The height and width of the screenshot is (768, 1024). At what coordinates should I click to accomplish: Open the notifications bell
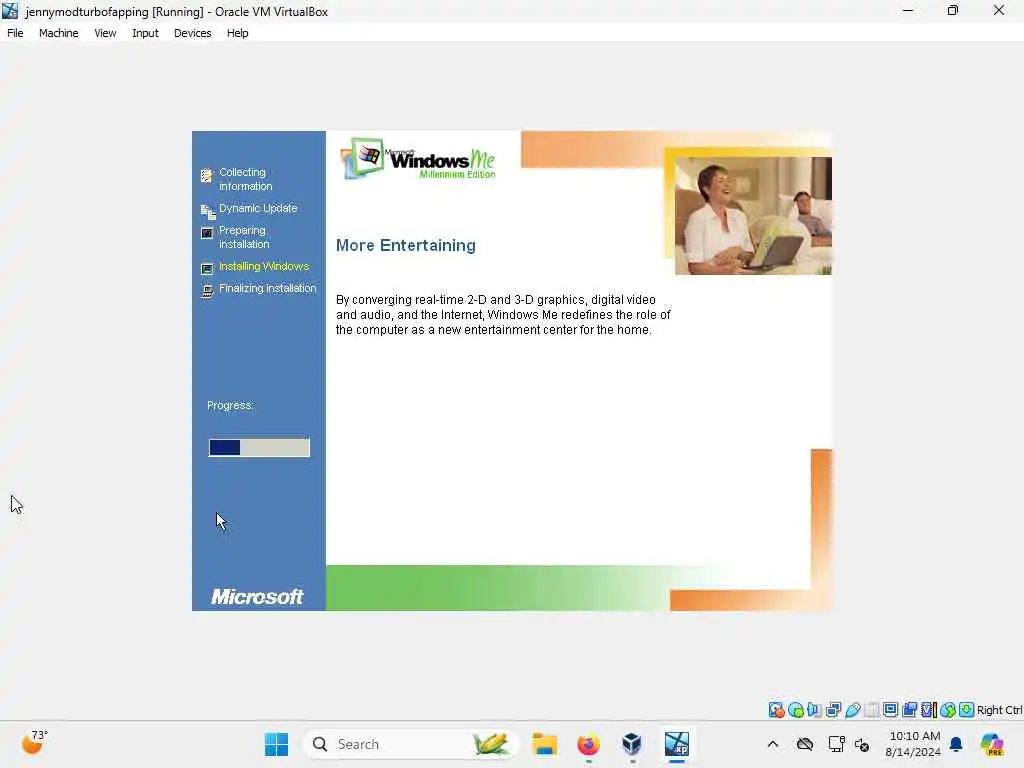point(956,744)
